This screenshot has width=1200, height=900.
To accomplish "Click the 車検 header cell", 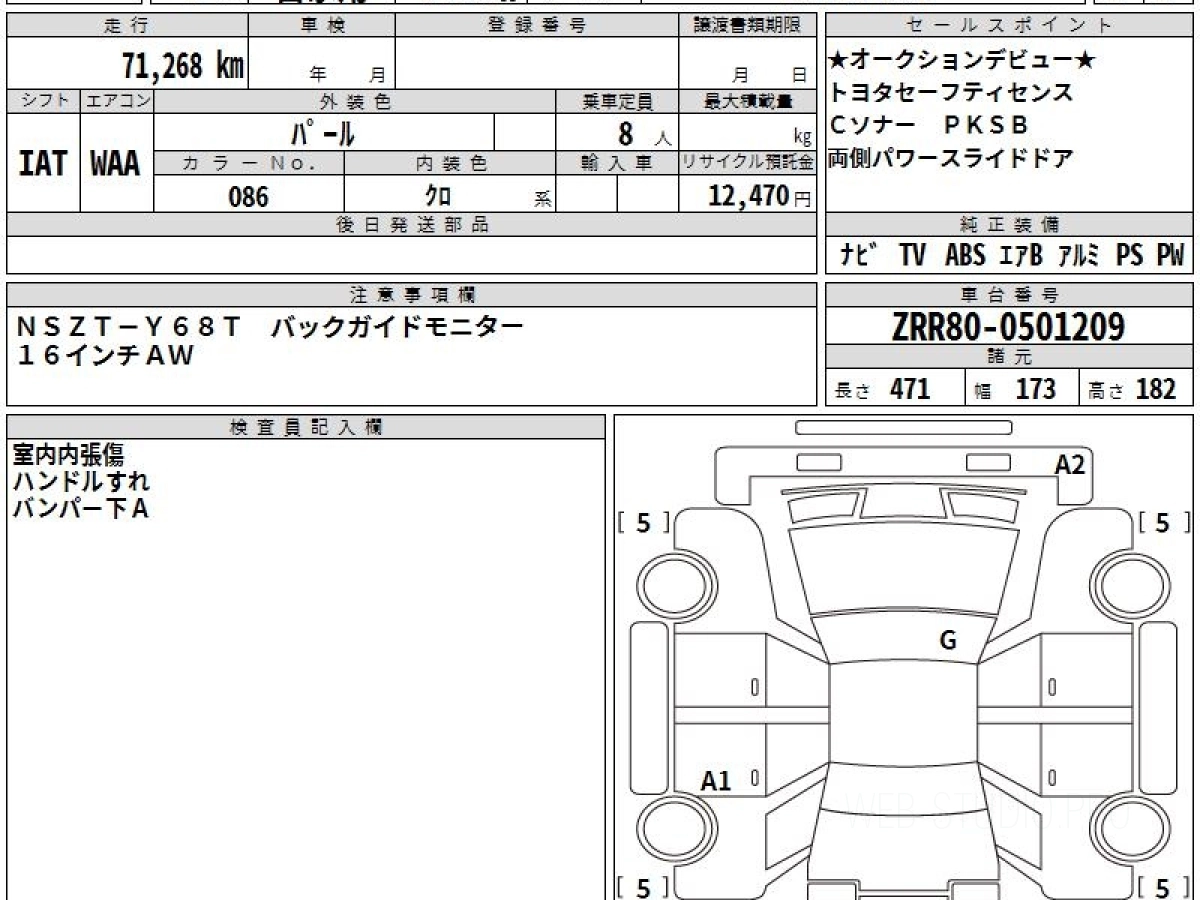I will pyautogui.click(x=321, y=26).
